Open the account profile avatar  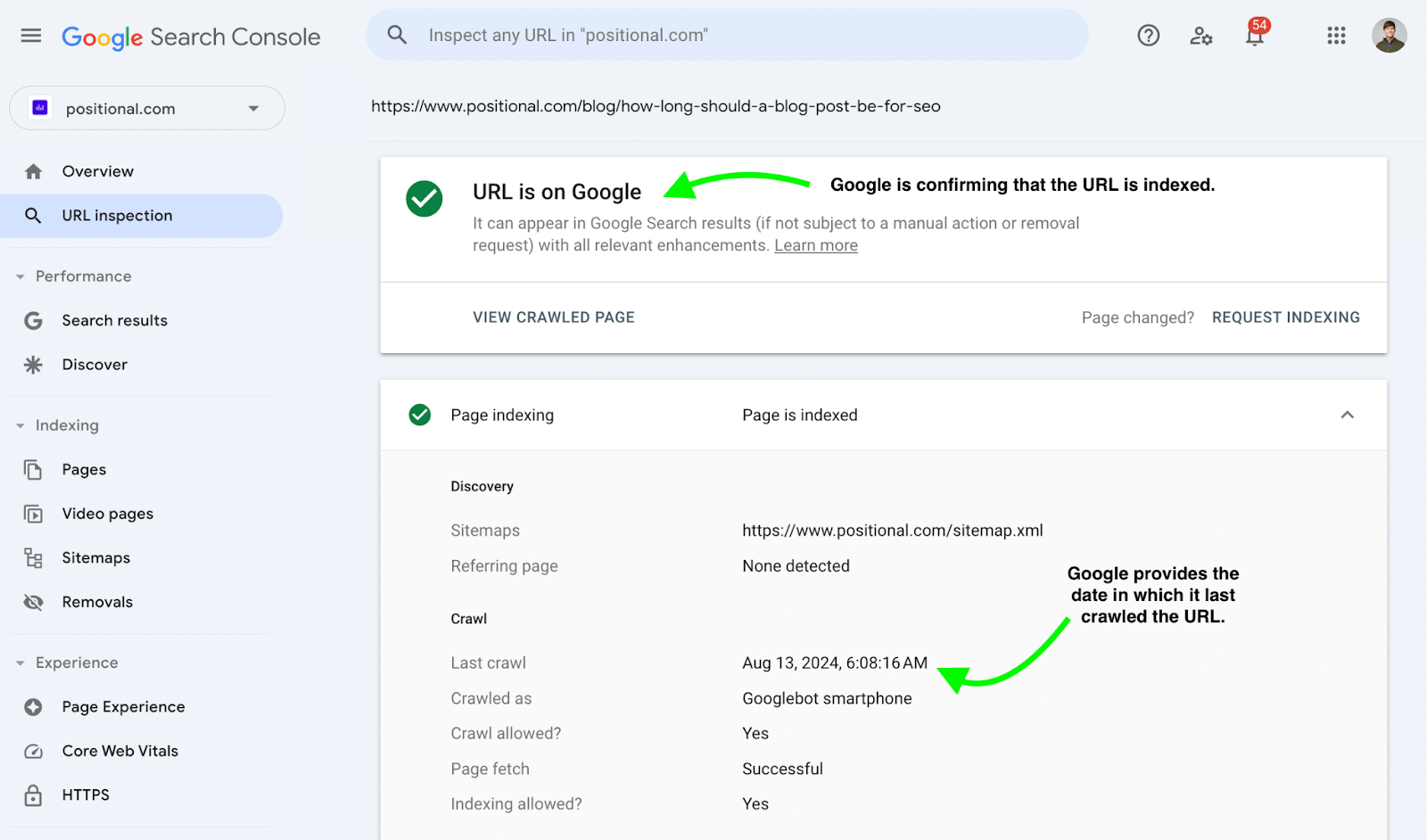click(x=1389, y=36)
